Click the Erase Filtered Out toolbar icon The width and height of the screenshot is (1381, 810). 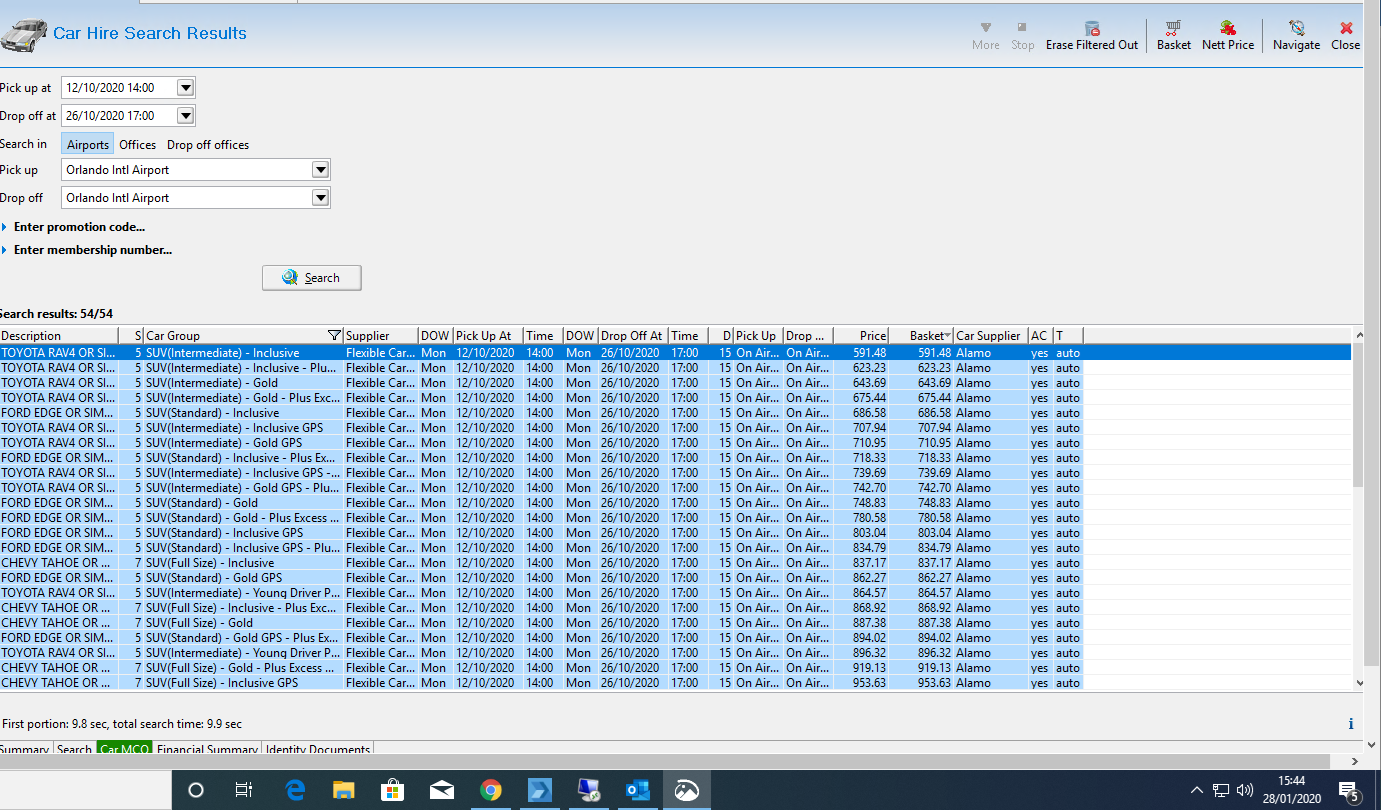(x=1091, y=29)
